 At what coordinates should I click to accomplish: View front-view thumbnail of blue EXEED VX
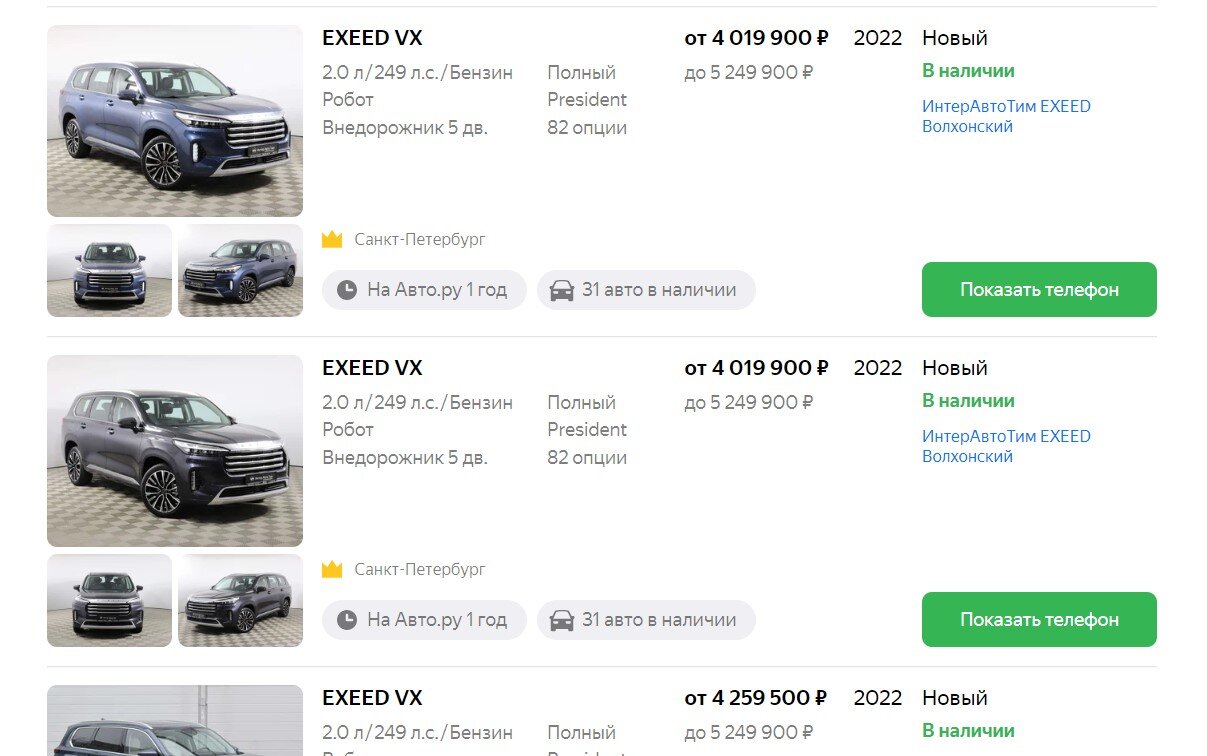click(109, 270)
